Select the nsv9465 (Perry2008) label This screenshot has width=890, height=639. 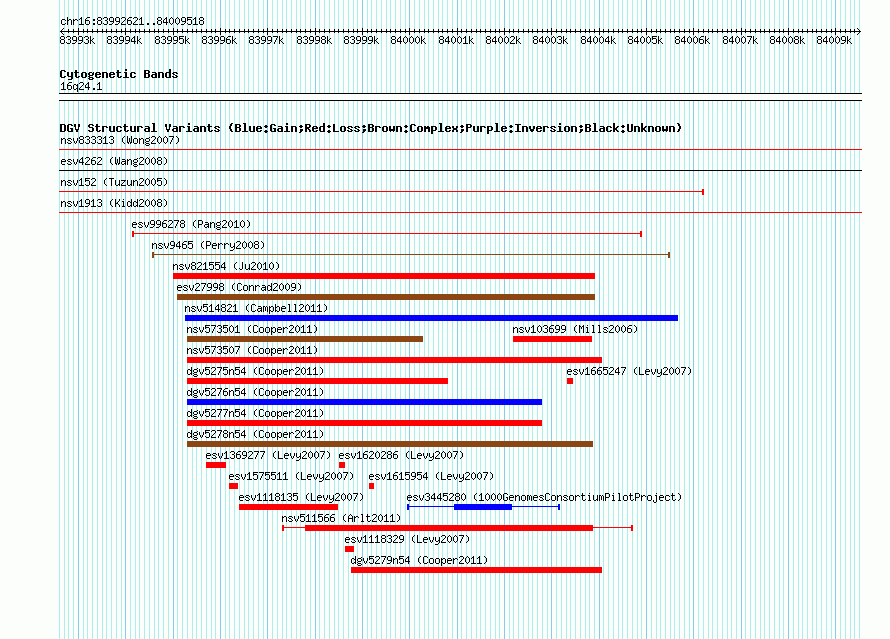(x=208, y=245)
